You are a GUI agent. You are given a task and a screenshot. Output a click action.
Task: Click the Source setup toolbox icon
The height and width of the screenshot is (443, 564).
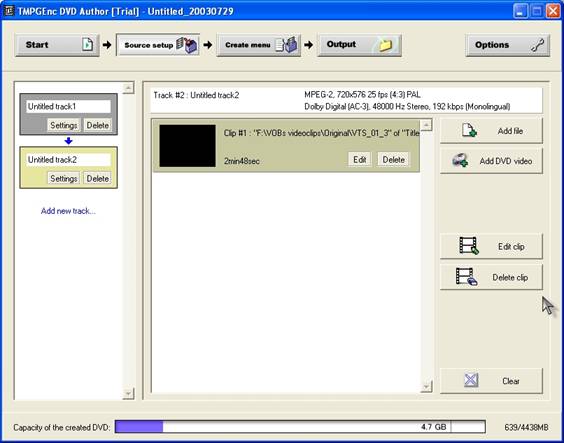(187, 45)
